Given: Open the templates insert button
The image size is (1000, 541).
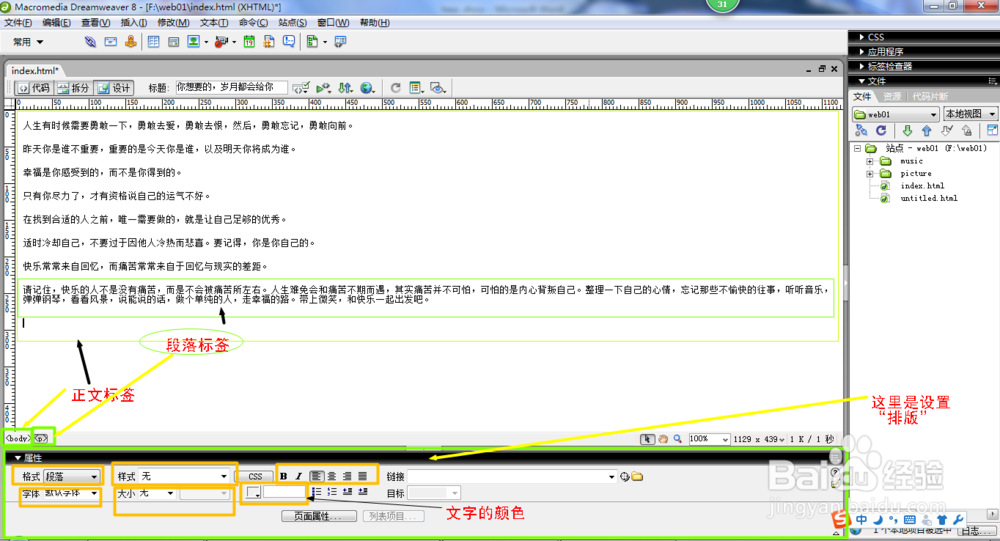Looking at the screenshot, I should [x=312, y=42].
